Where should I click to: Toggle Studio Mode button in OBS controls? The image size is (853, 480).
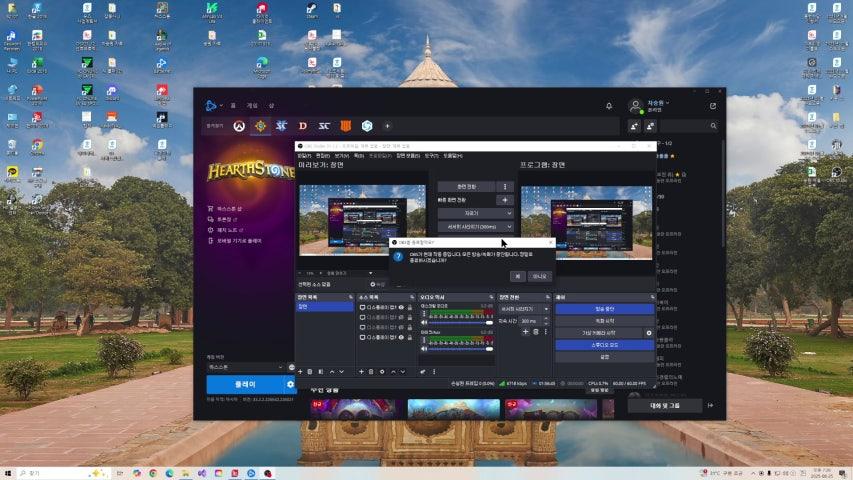[x=604, y=345]
